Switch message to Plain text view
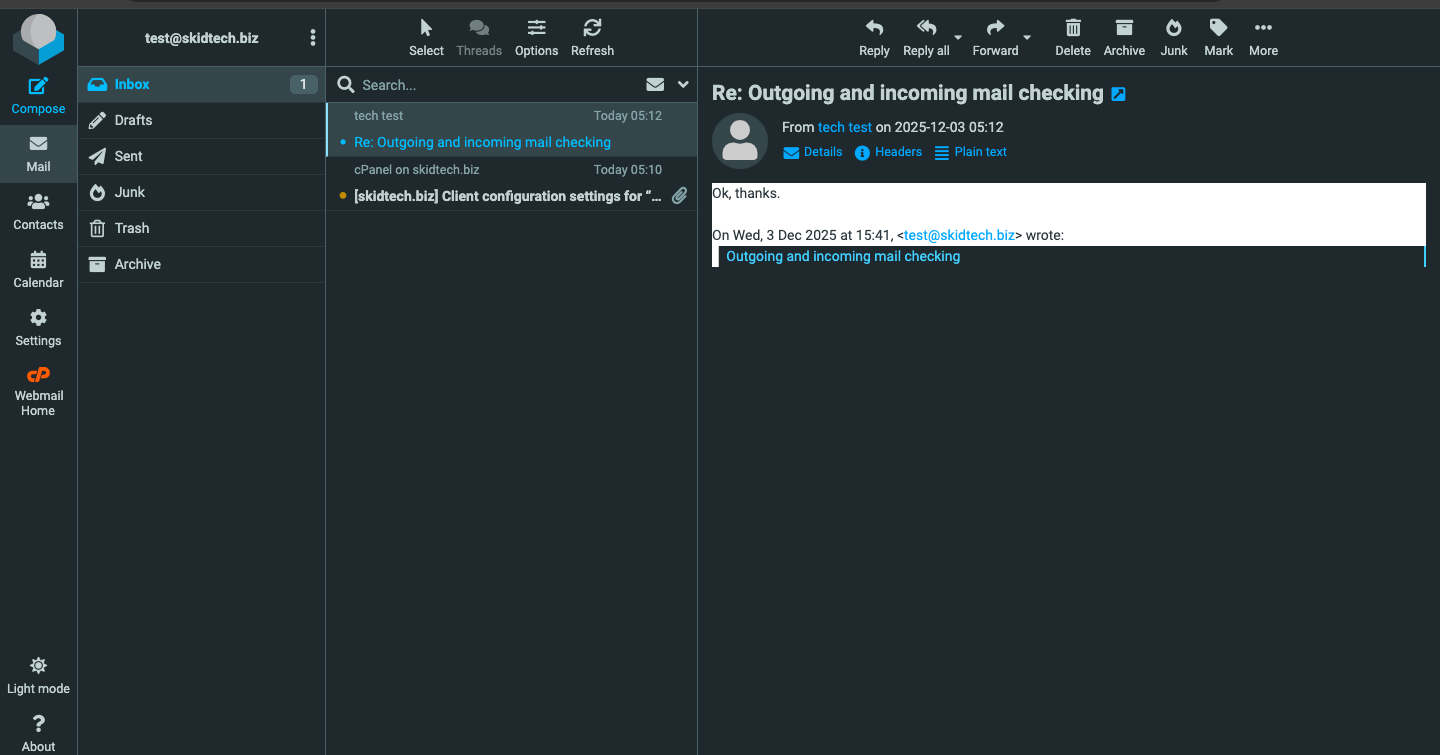The image size is (1440, 755). pyautogui.click(x=970, y=152)
